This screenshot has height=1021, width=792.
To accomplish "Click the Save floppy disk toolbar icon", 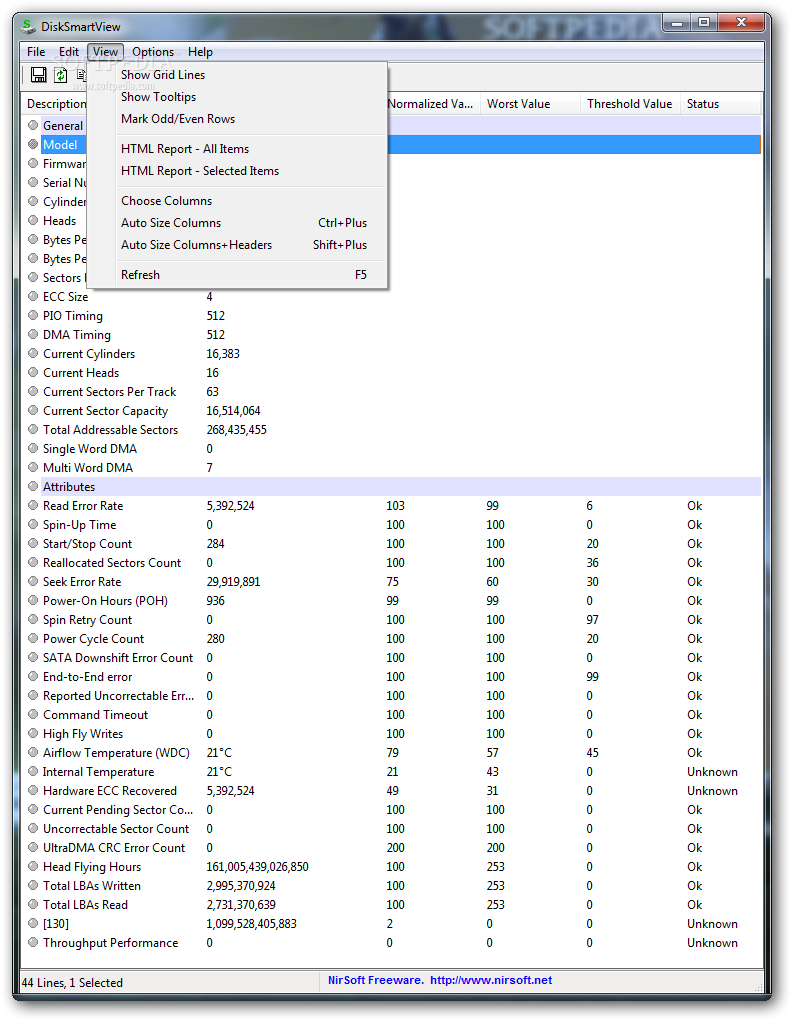I will pyautogui.click(x=38, y=75).
